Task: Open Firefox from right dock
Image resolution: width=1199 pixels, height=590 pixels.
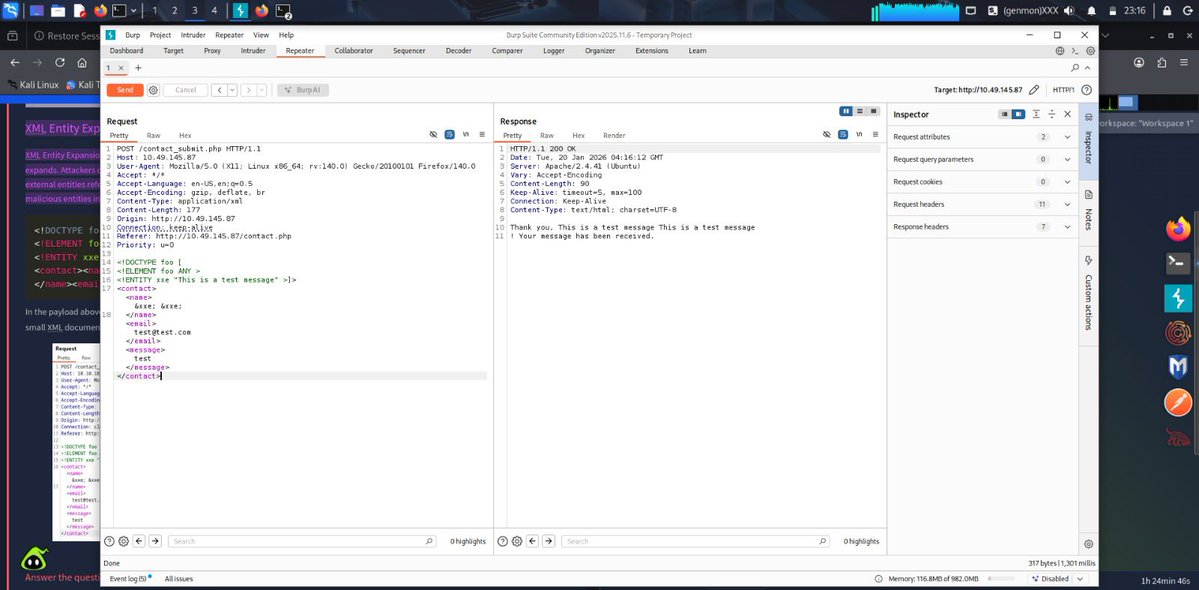Action: tap(1178, 228)
